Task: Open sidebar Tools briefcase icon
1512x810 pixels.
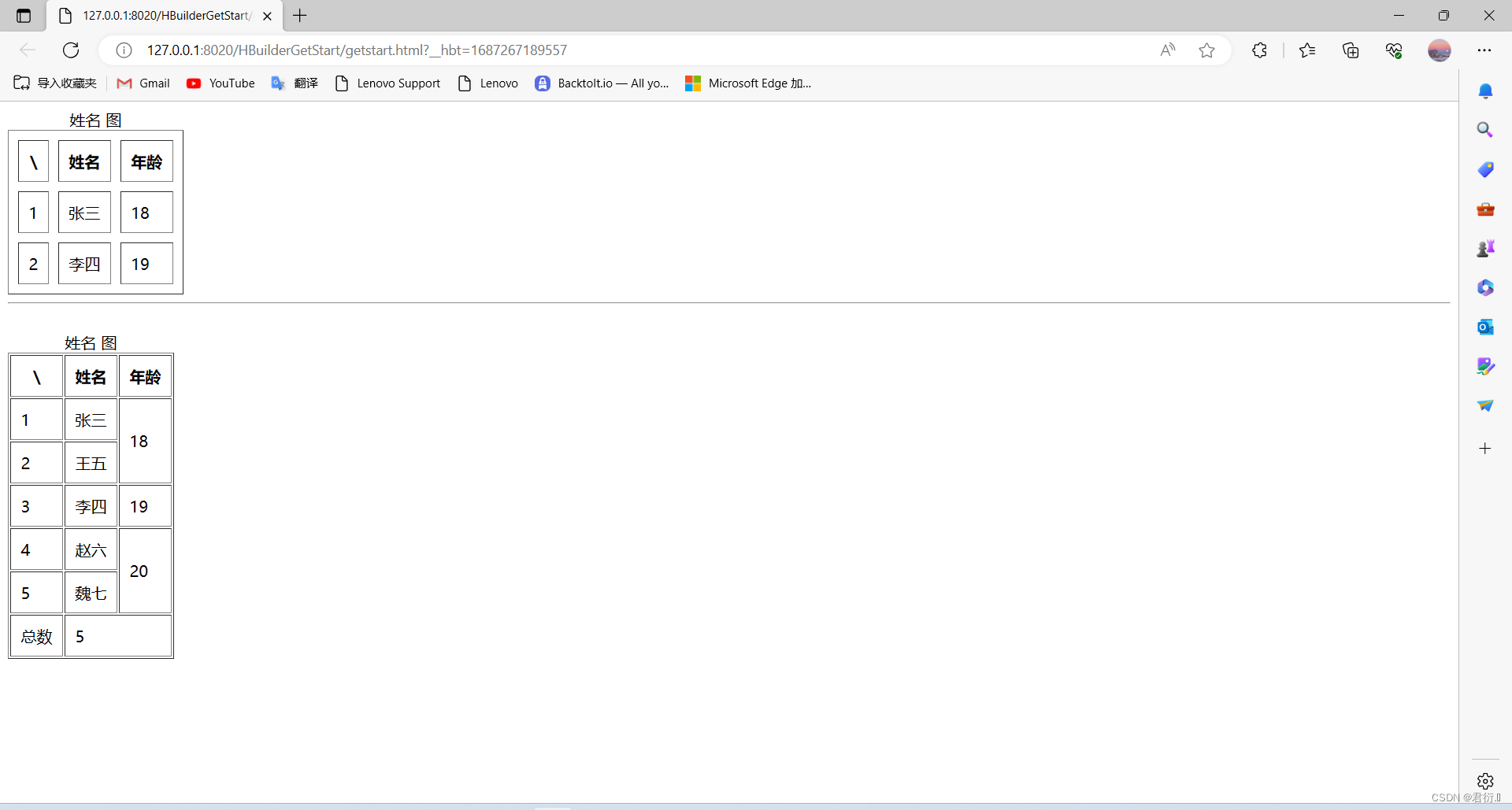Action: pos(1485,209)
